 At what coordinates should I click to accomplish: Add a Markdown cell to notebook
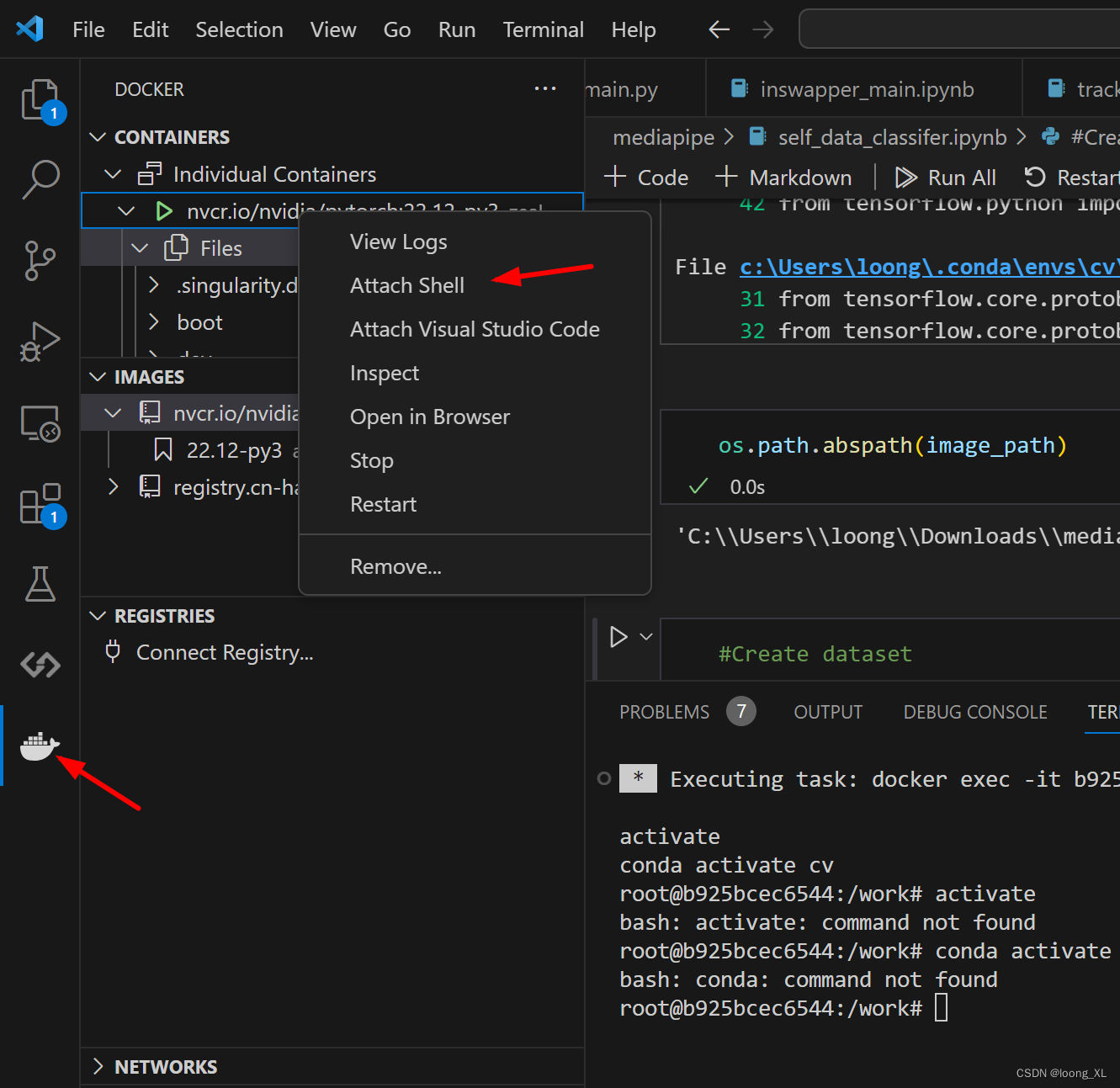pos(783,178)
